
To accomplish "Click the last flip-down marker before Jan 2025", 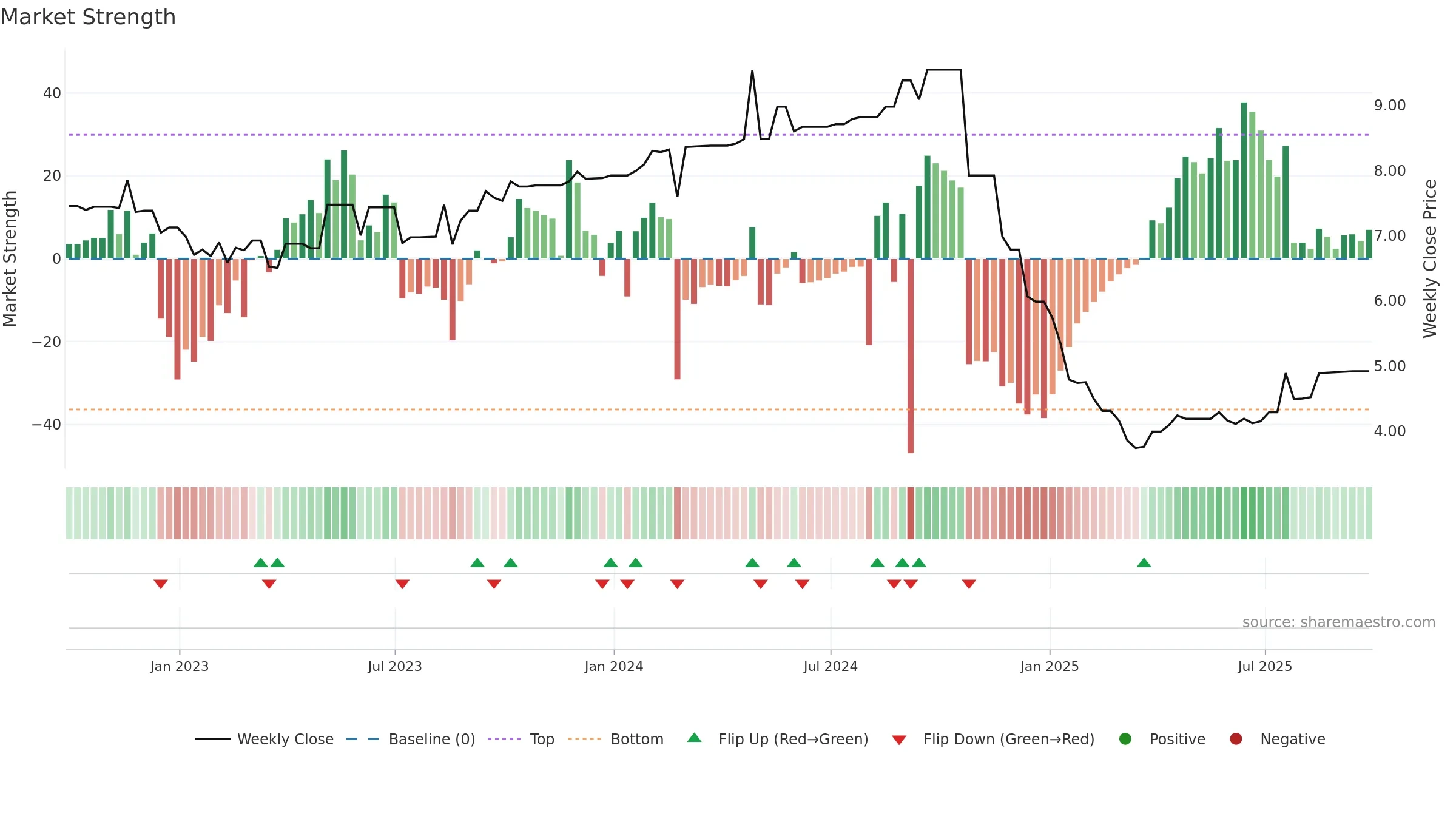I will (x=969, y=584).
